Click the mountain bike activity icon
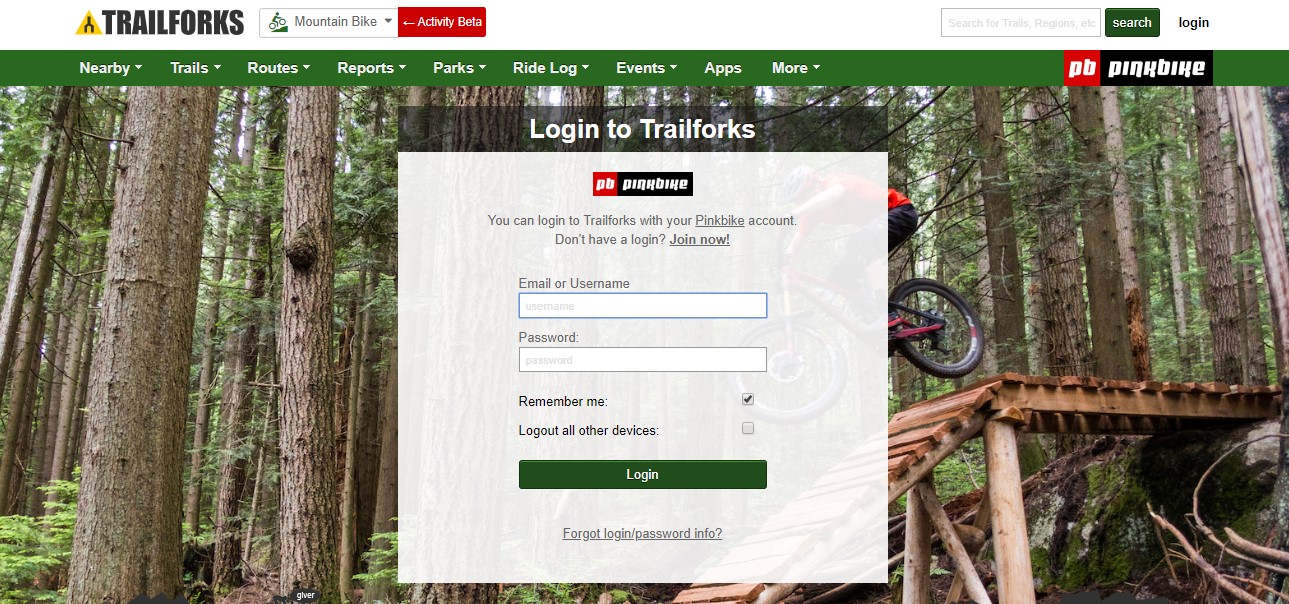The image size is (1289, 604). pos(278,22)
